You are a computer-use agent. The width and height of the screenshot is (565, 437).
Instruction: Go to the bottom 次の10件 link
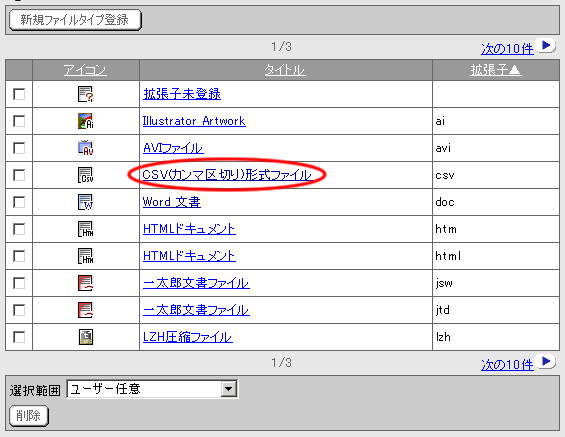507,365
